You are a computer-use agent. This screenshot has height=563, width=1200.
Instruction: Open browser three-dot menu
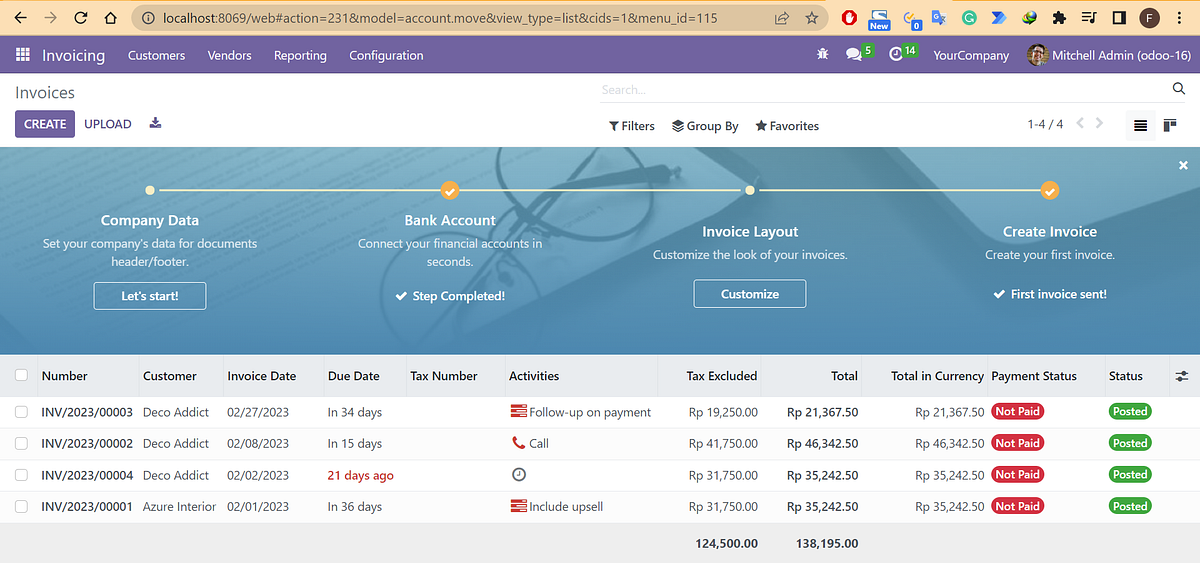point(1181,18)
